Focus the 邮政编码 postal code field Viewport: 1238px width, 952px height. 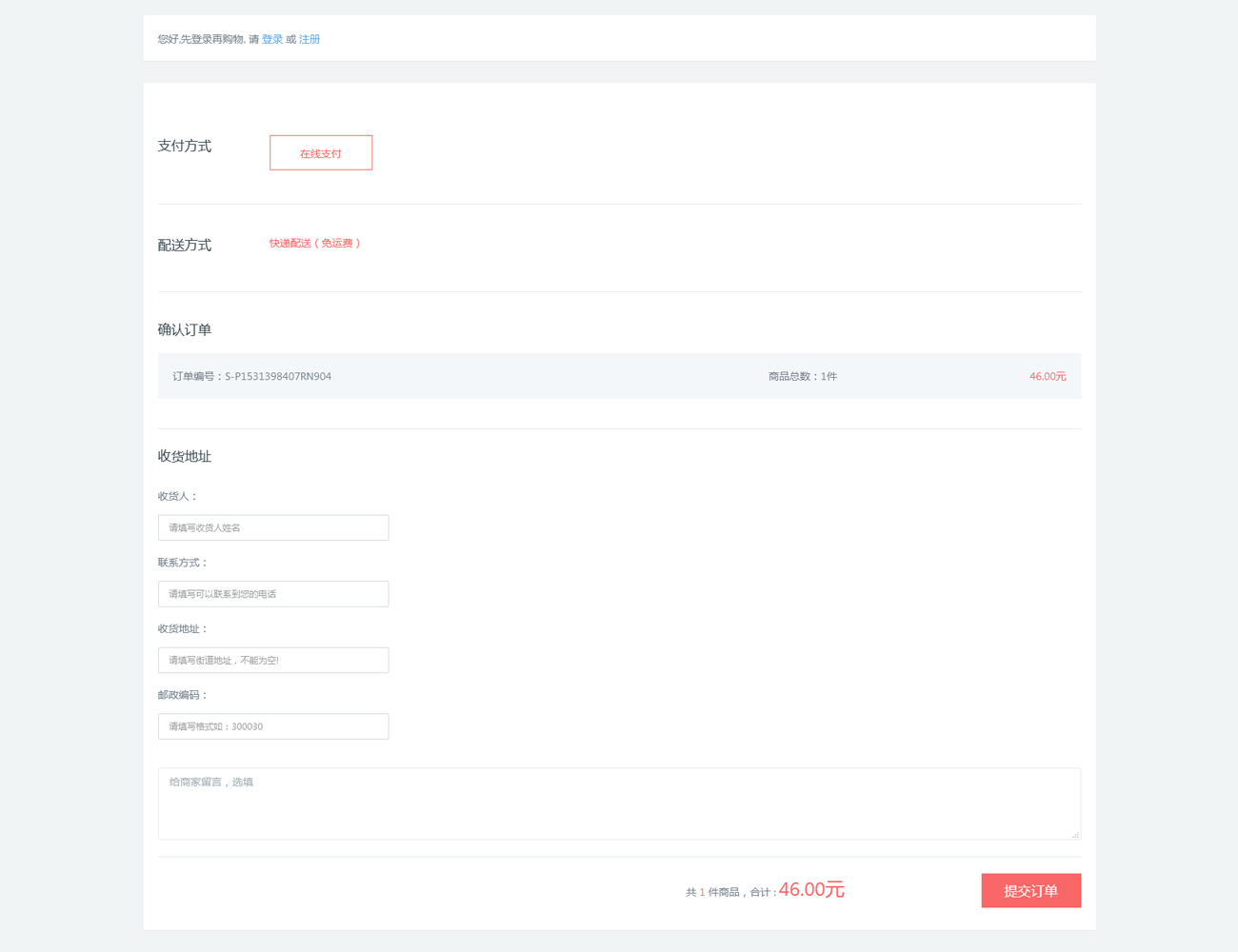[273, 726]
